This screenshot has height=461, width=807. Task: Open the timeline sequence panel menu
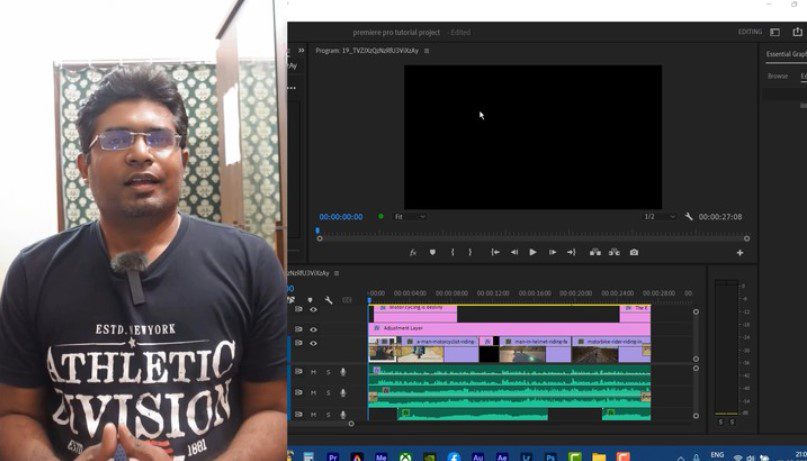click(337, 273)
